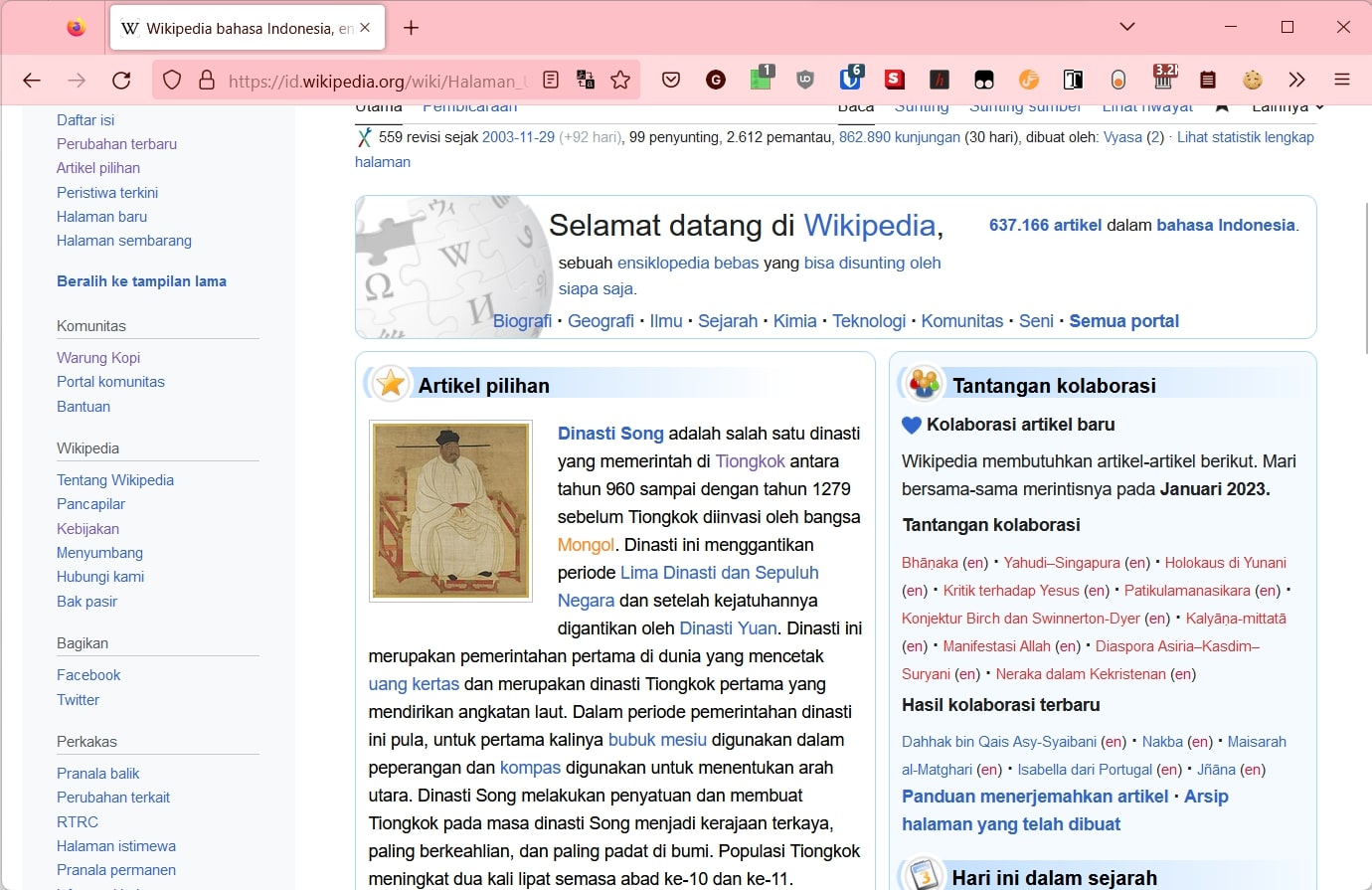Click the padlock site security icon
Screen dimensions: 1372x890
pos(207,80)
